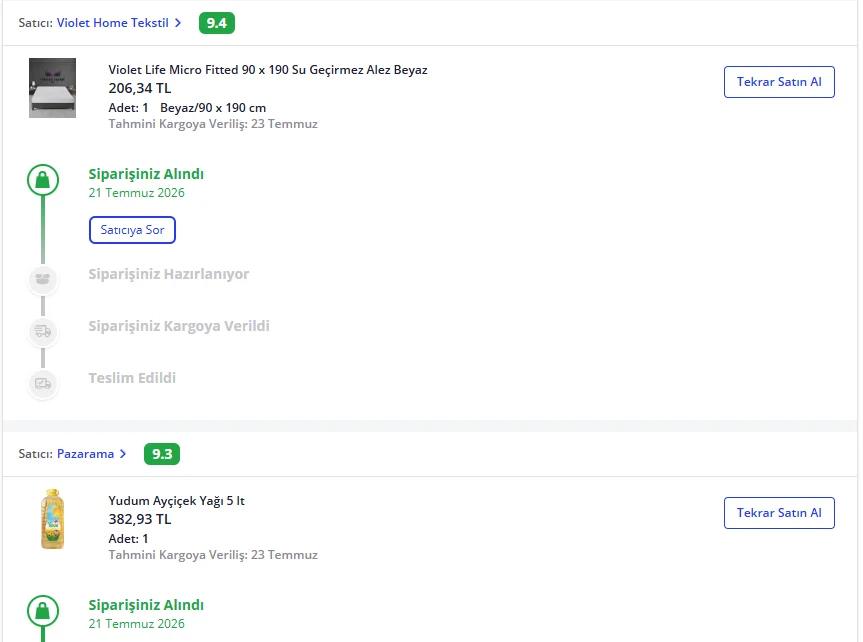Click the green shopping bag order-received icon
Image resolution: width=863 pixels, height=642 pixels.
coord(43,180)
